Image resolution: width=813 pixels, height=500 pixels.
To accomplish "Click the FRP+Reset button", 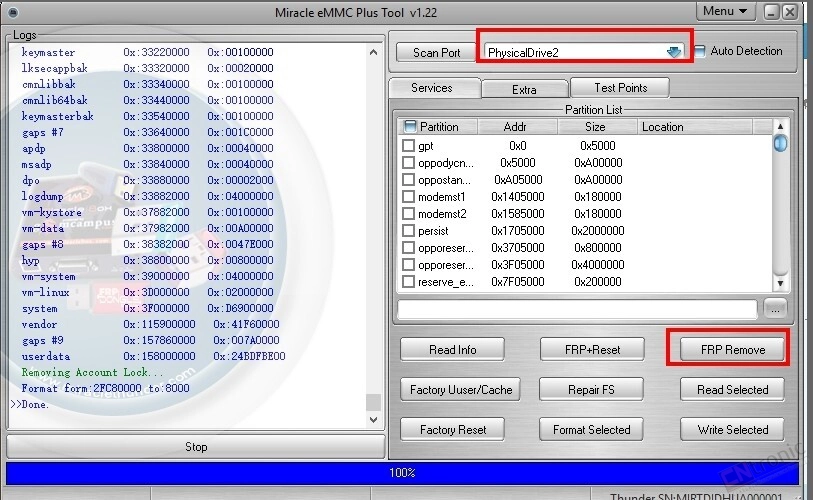I will coord(593,350).
